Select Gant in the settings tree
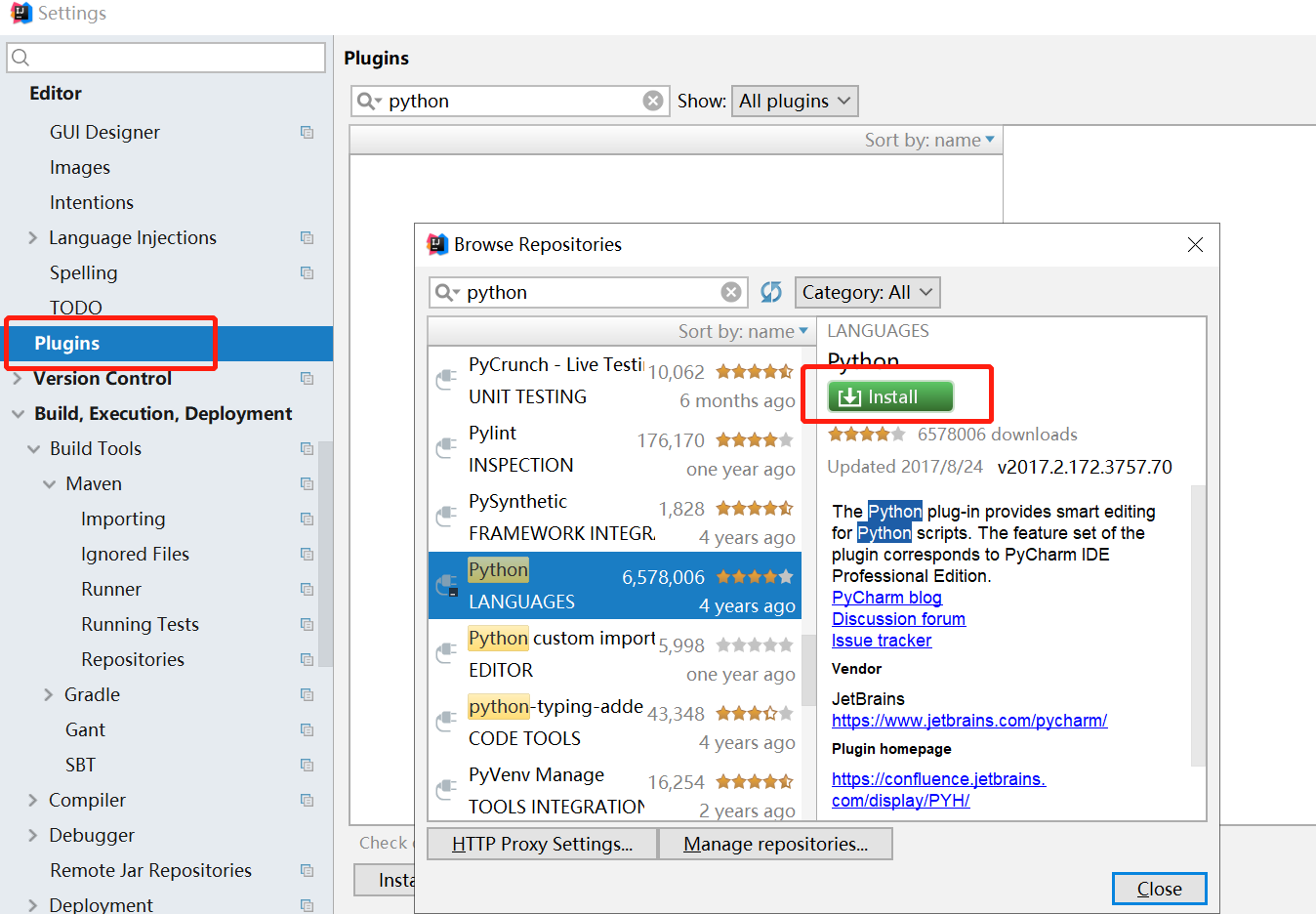This screenshot has height=914, width=1316. [x=85, y=729]
